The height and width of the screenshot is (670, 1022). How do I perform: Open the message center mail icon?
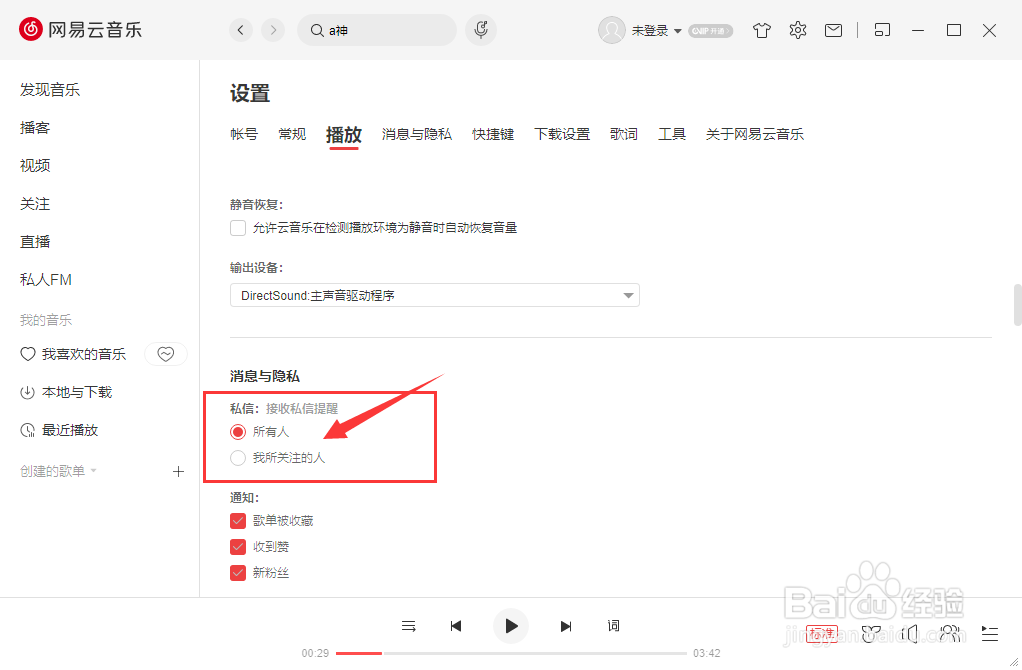[833, 30]
